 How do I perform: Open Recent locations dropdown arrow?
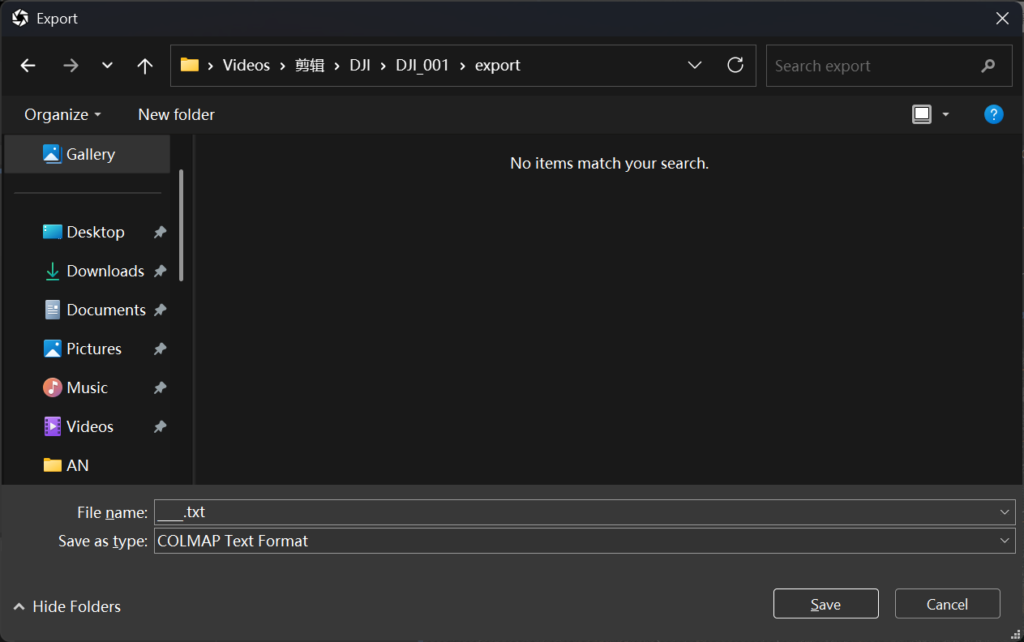[x=107, y=66]
